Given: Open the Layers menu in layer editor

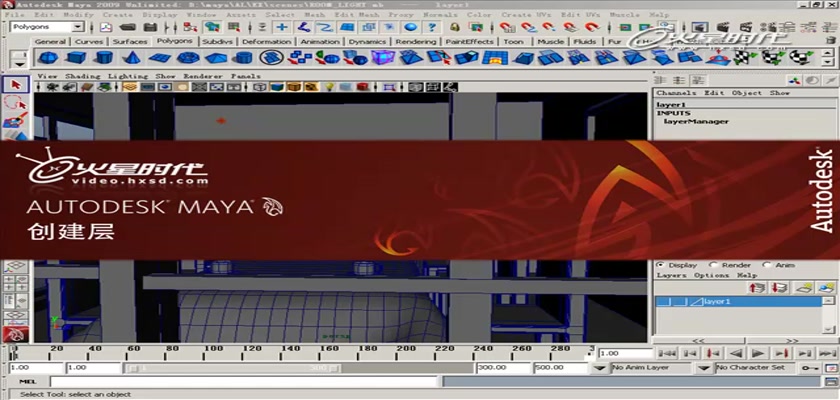Looking at the screenshot, I should (x=671, y=275).
